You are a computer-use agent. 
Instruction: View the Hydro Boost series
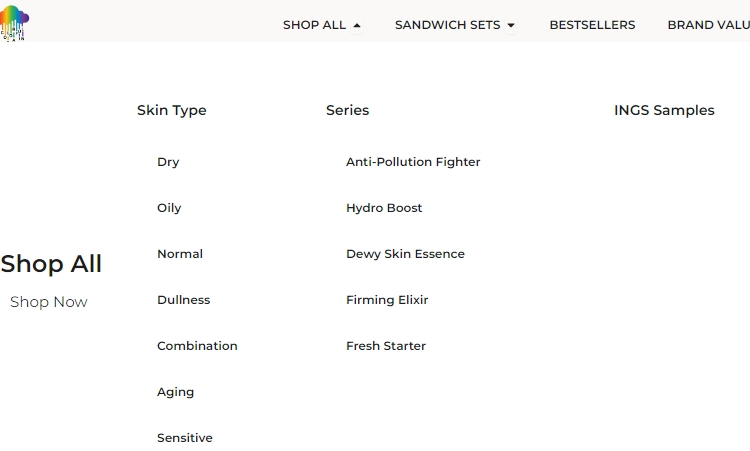tap(384, 208)
